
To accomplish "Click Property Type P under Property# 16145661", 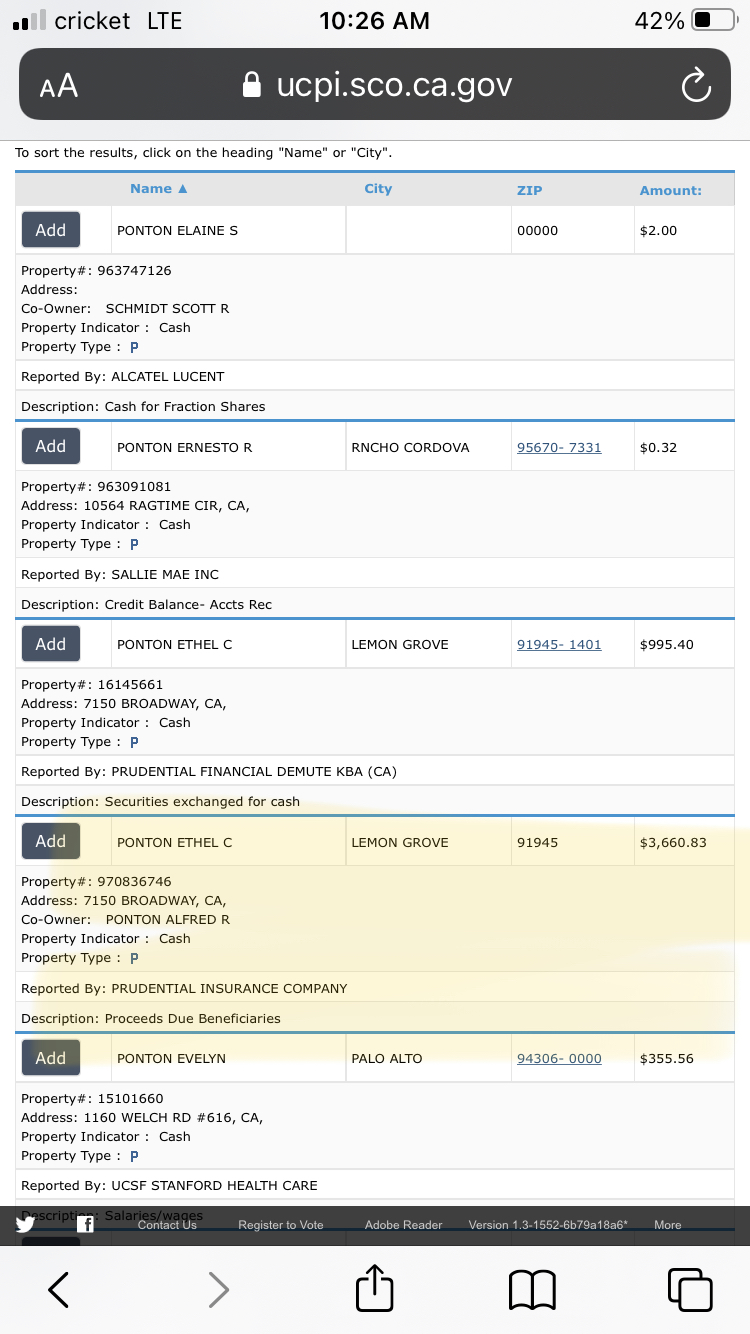I will click(134, 742).
